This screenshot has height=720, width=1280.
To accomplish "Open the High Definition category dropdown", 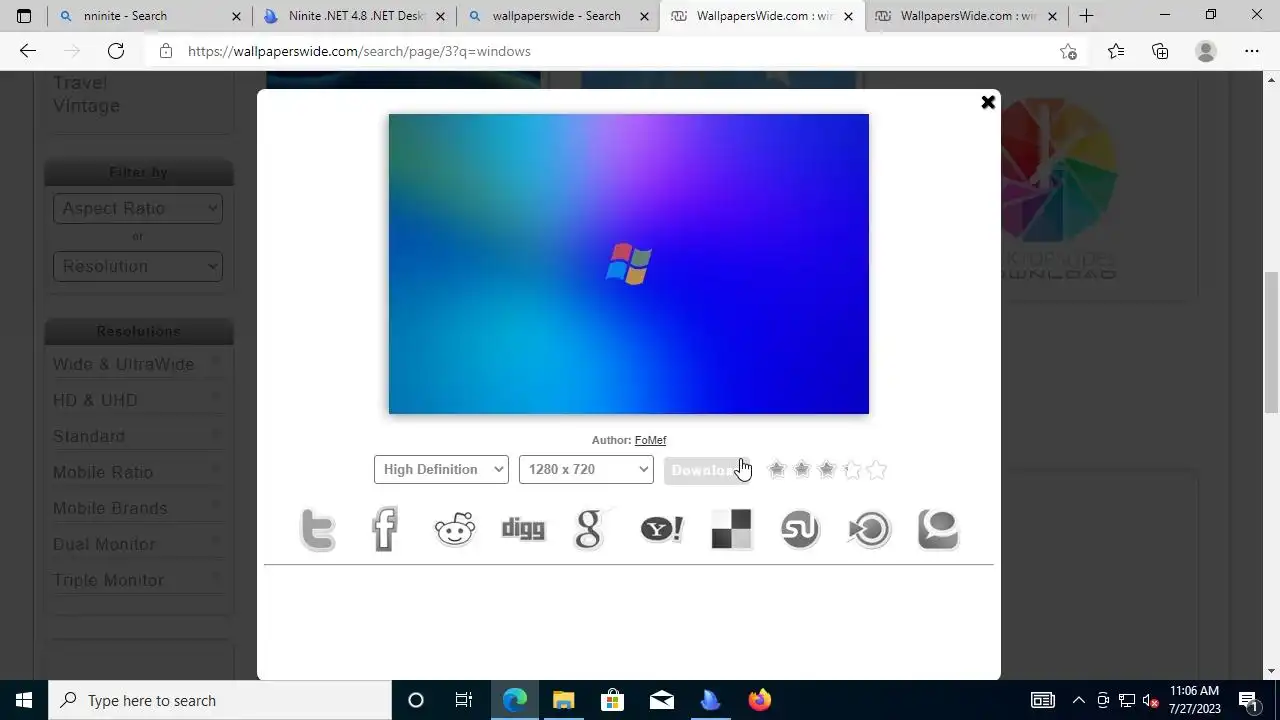I will pos(441,469).
